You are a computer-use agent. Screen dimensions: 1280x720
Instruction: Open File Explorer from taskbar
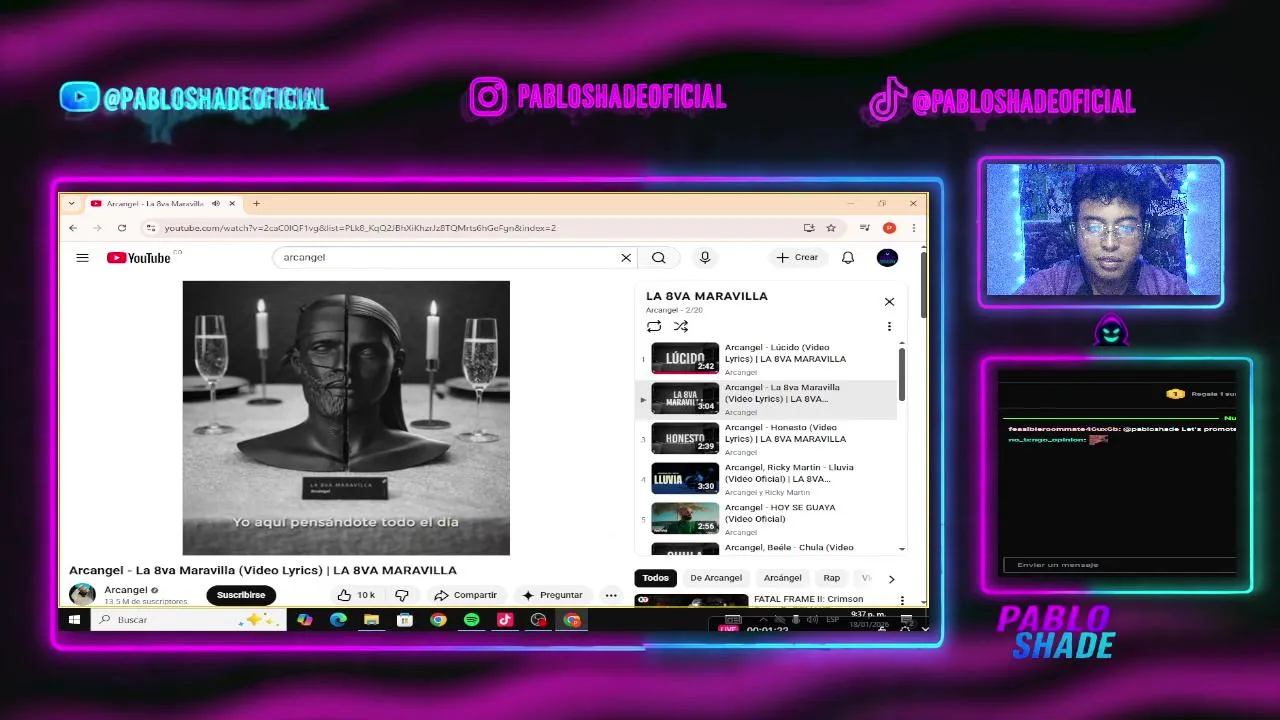tap(371, 620)
